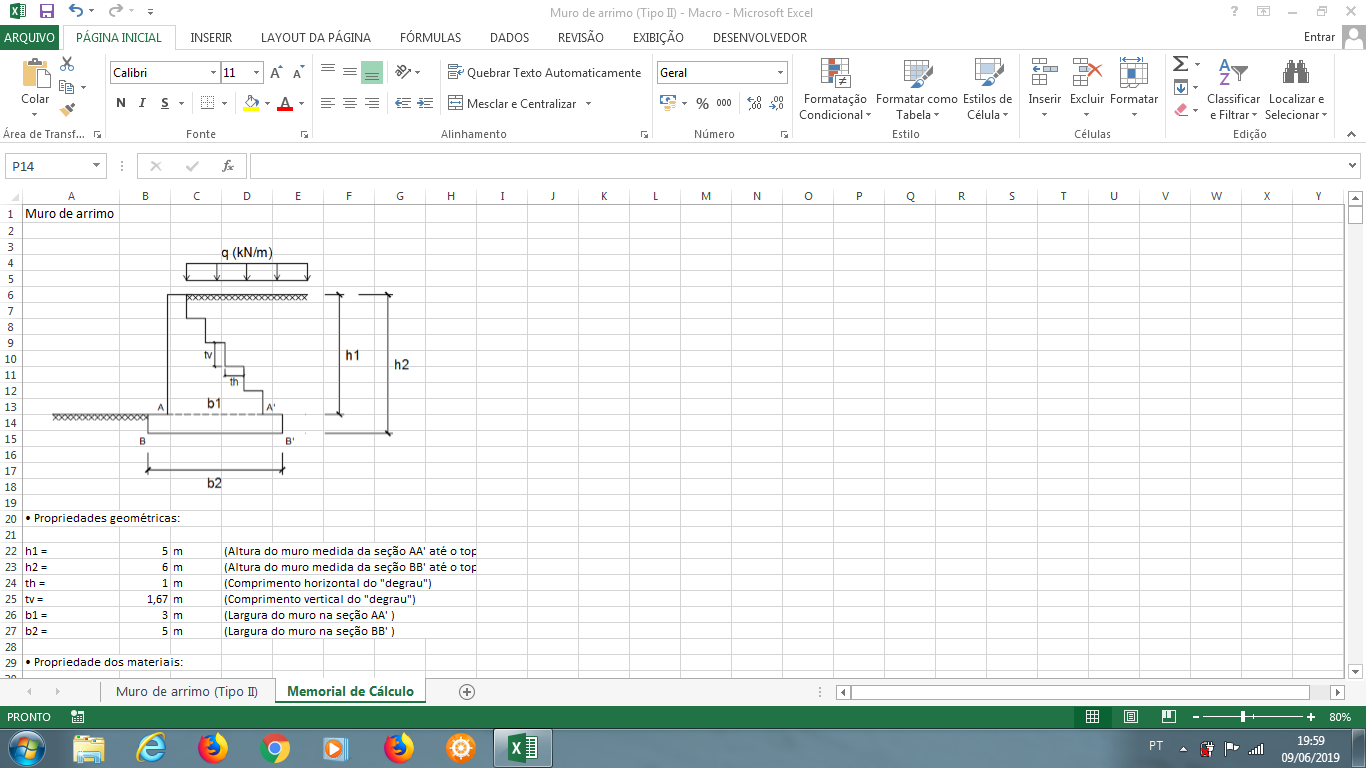Align cell text to the left
This screenshot has width=1366, height=768.
pyautogui.click(x=328, y=103)
